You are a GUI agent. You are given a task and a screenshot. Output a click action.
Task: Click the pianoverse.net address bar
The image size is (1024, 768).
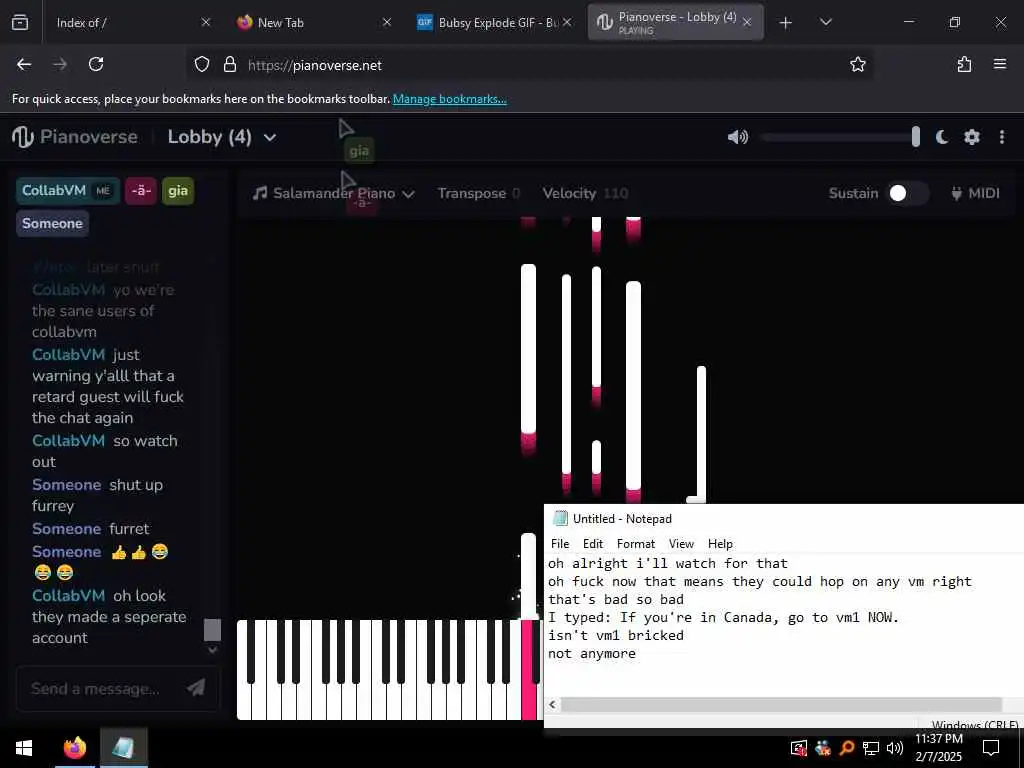click(x=529, y=65)
